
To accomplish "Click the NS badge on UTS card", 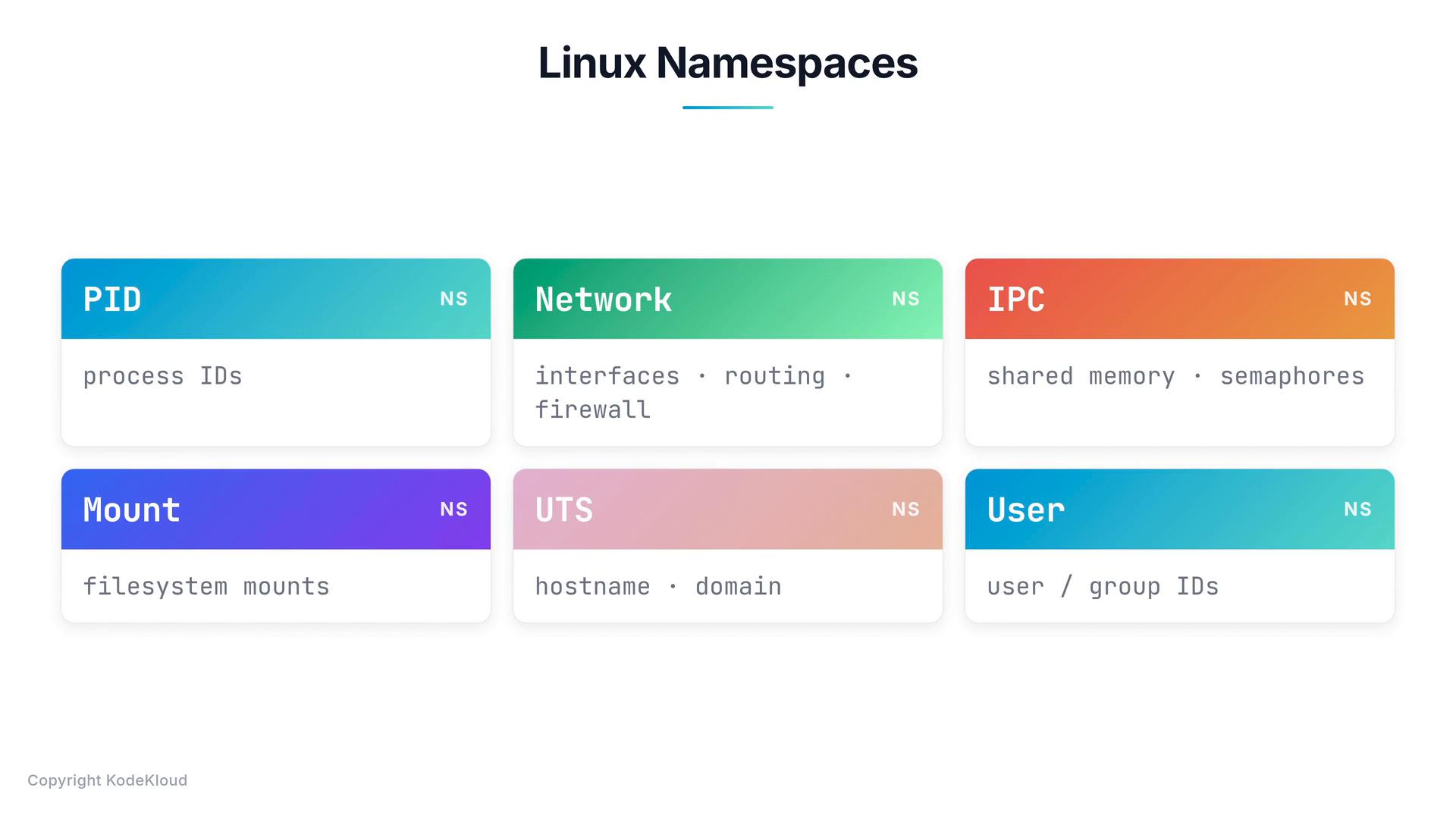I will pyautogui.click(x=905, y=509).
